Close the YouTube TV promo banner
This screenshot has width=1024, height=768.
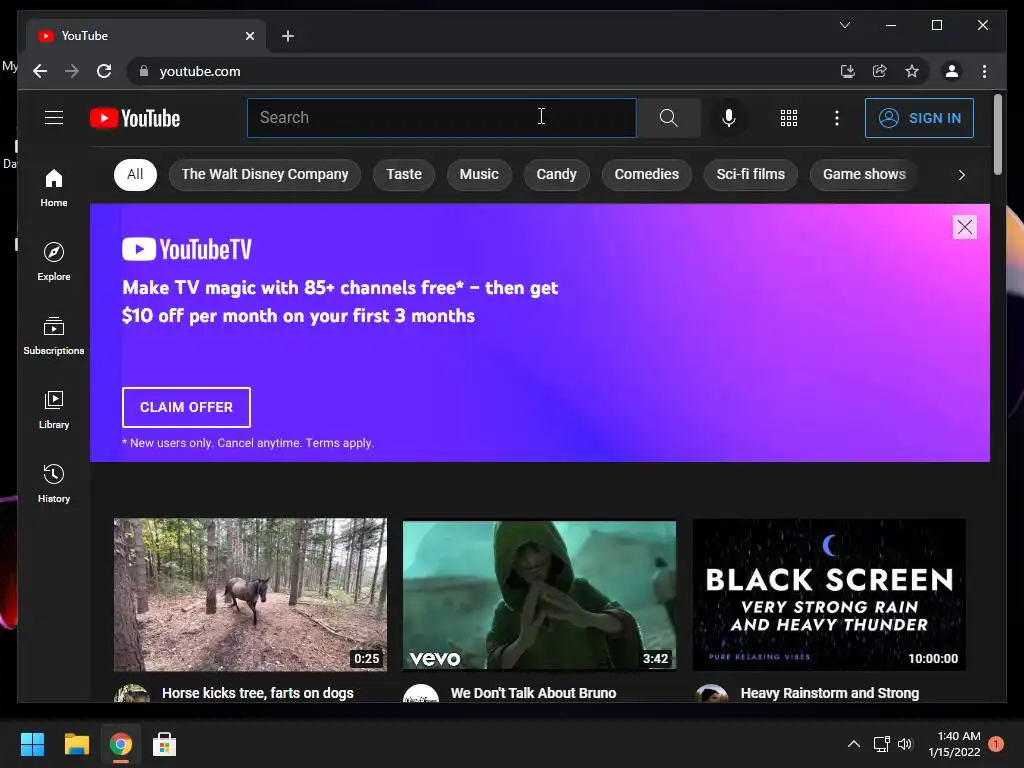point(965,227)
